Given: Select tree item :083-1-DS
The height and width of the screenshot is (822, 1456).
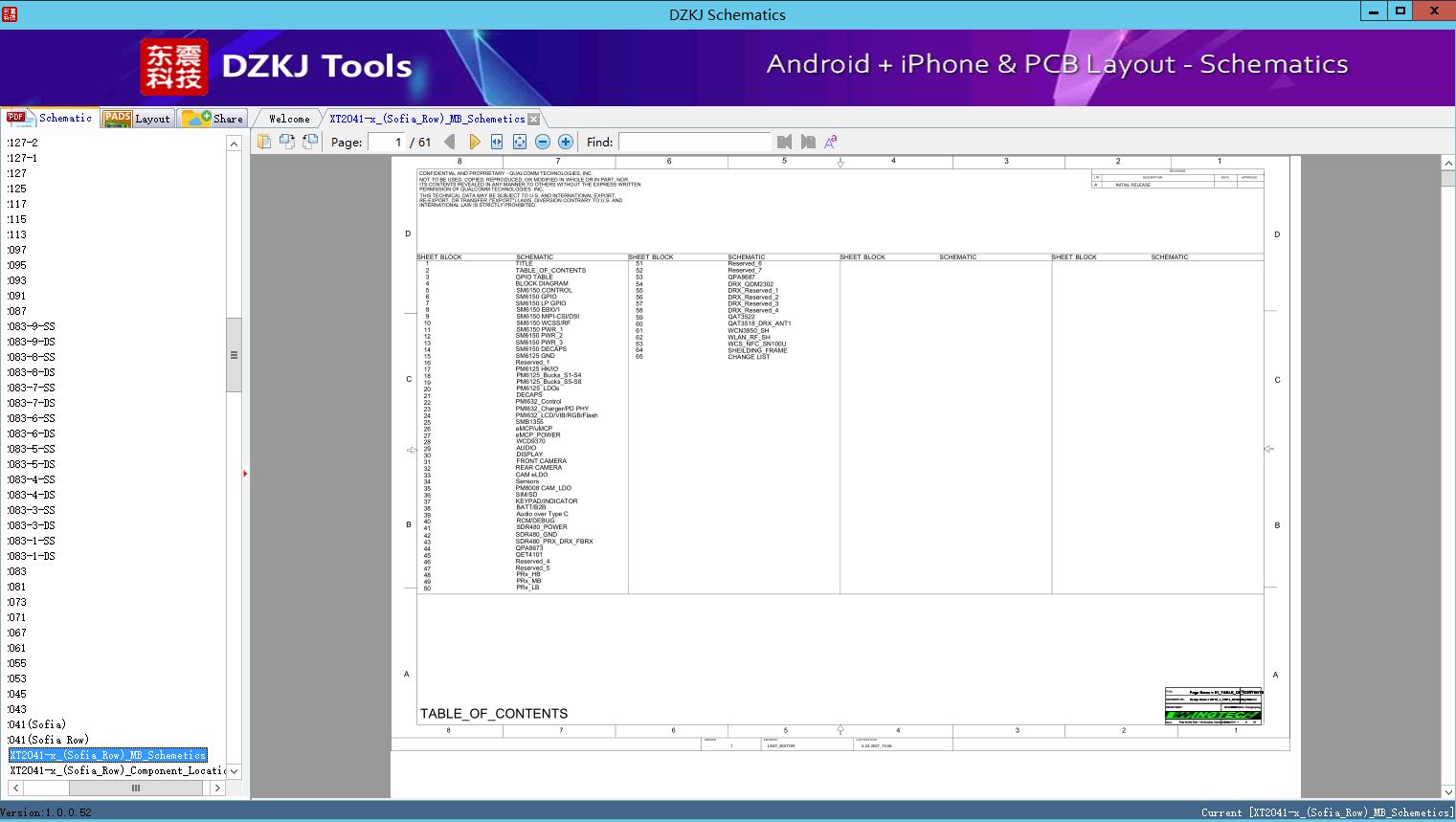Looking at the screenshot, I should [x=32, y=556].
